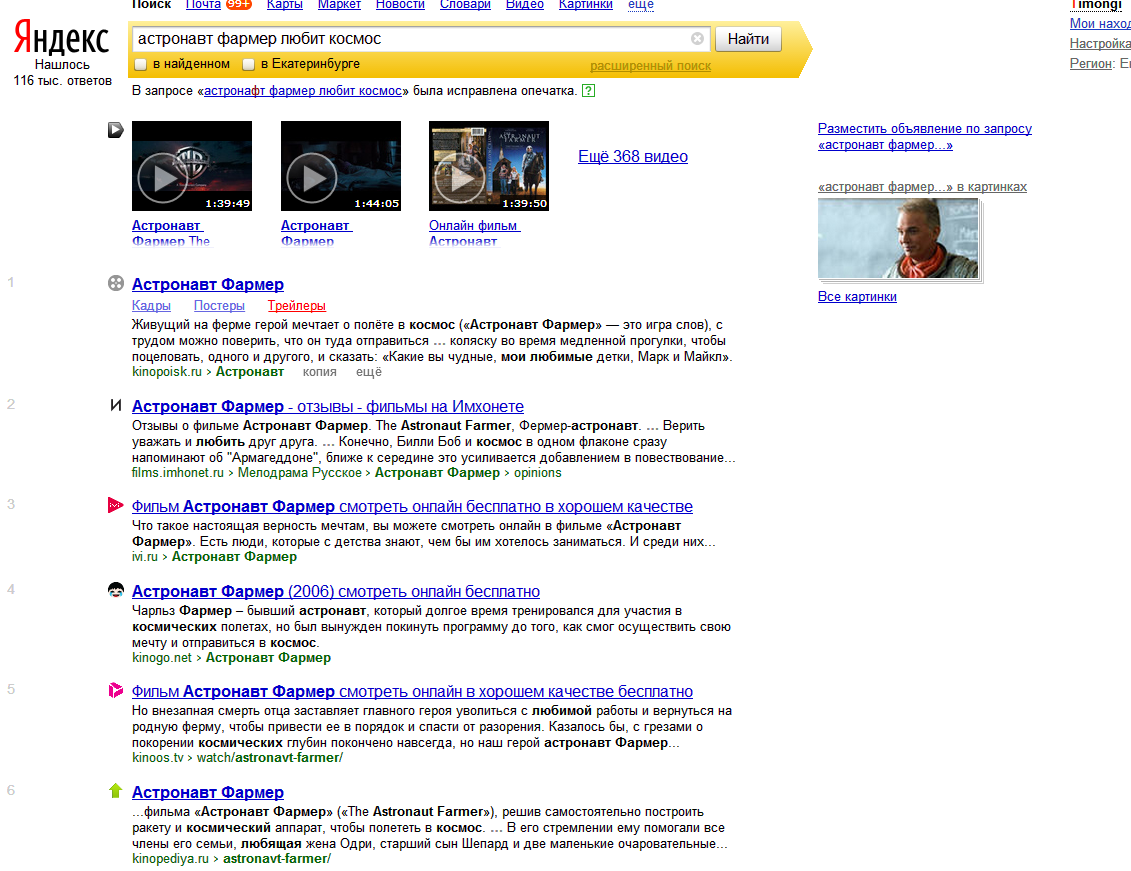Click 'opinions' breadcrumb in result 2
The image size is (1131, 871).
(x=537, y=473)
